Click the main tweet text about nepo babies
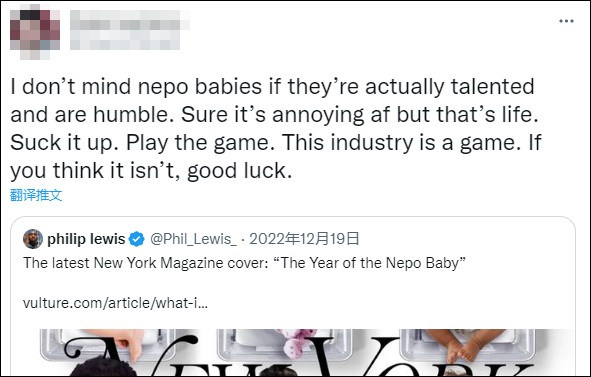 pyautogui.click(x=275, y=129)
